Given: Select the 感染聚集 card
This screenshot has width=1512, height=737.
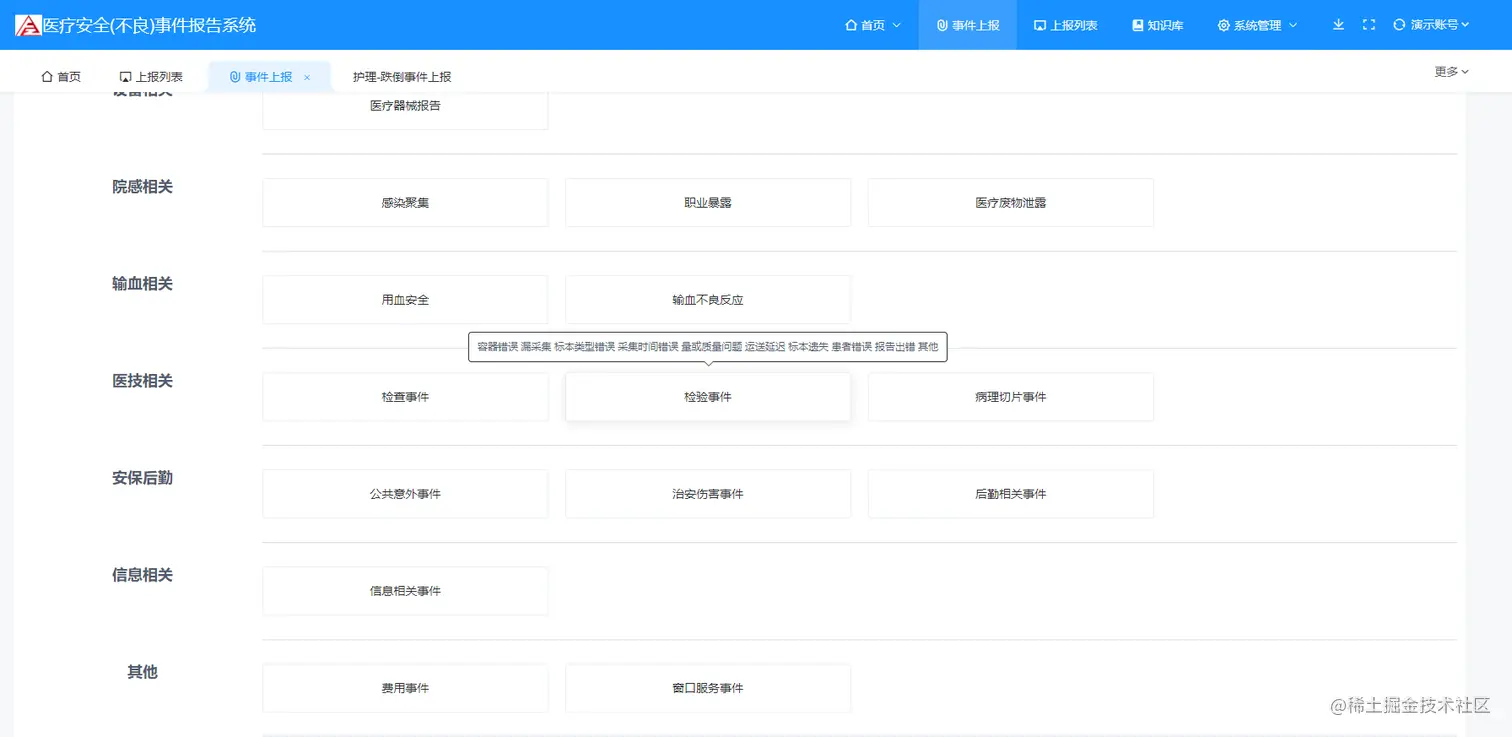Looking at the screenshot, I should click(405, 203).
